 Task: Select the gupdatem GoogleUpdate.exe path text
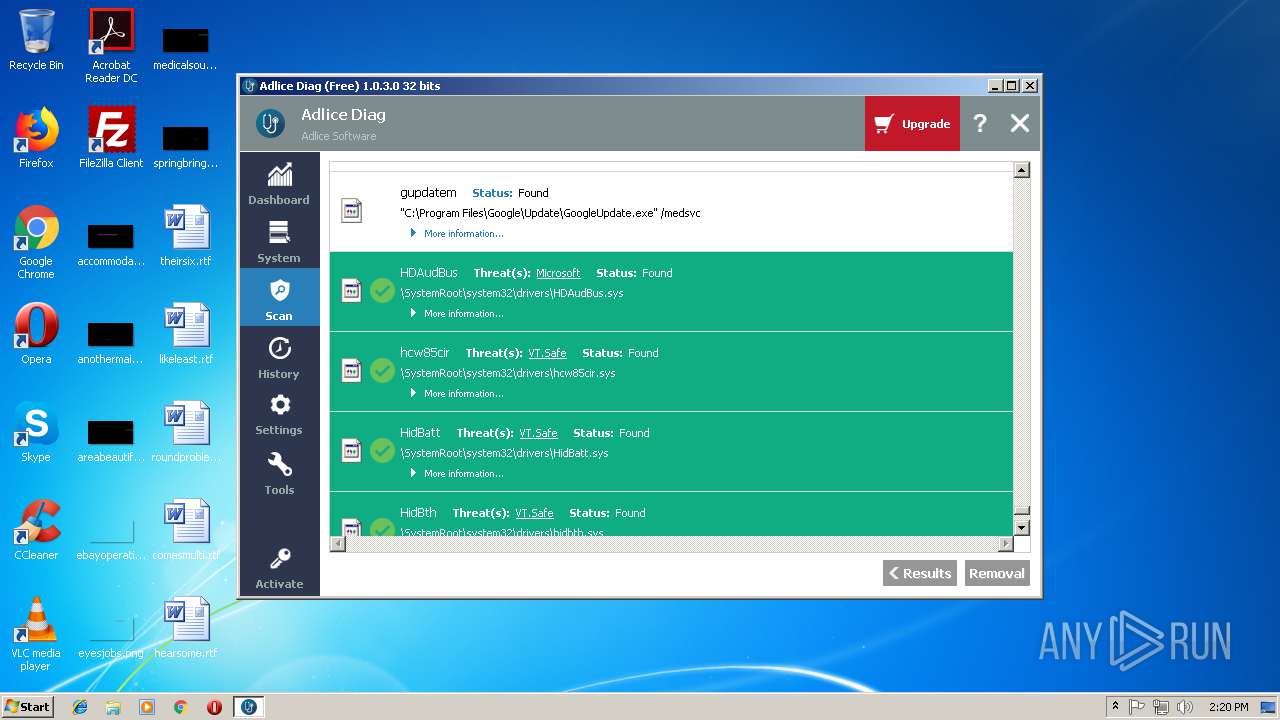point(550,213)
